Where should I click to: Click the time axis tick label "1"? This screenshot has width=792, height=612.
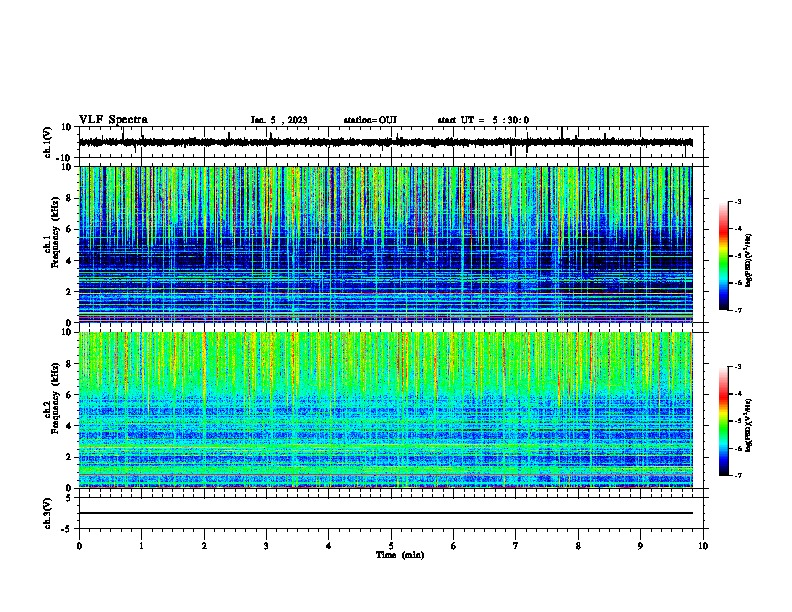[141, 546]
